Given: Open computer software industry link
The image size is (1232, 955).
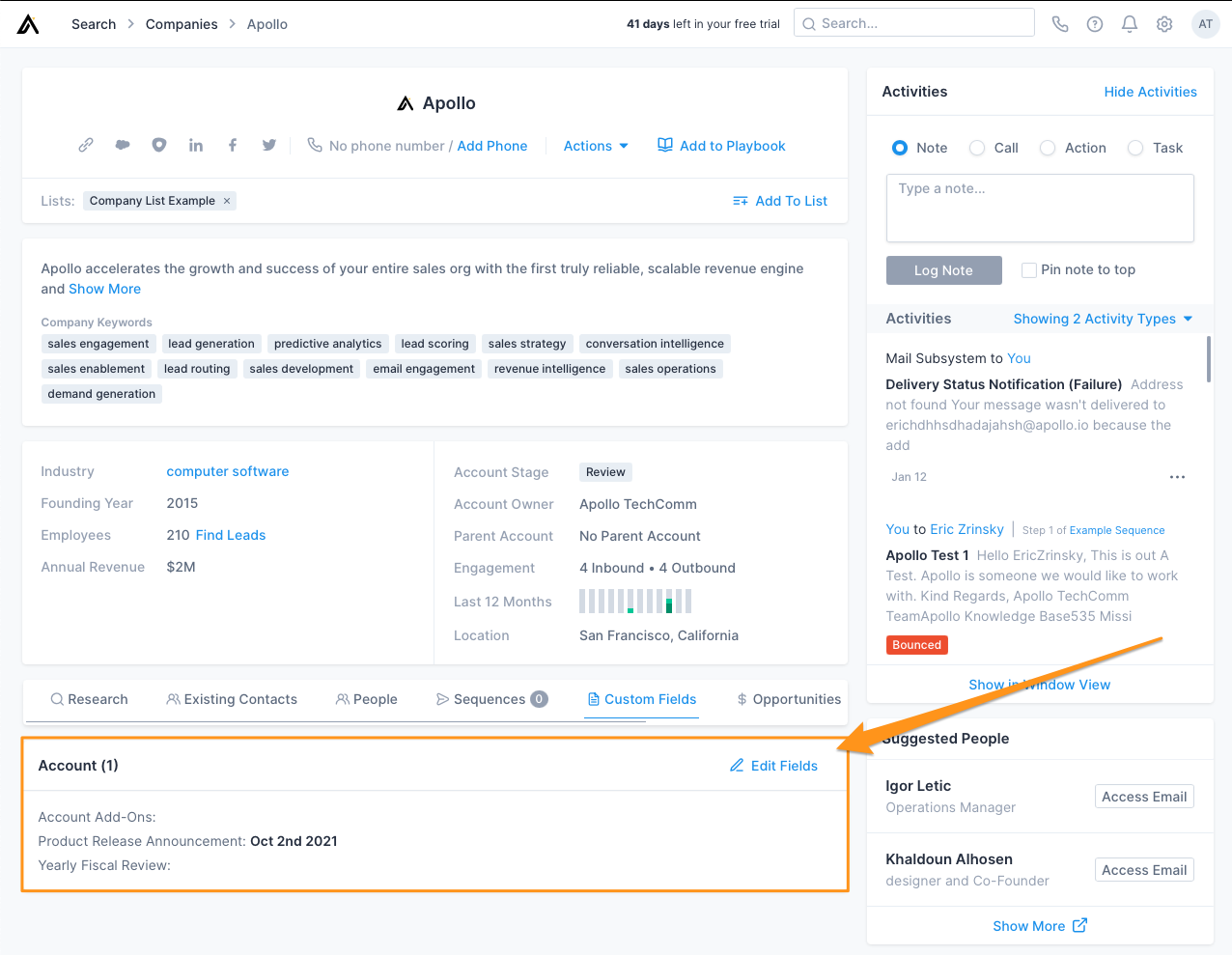Looking at the screenshot, I should pos(228,471).
